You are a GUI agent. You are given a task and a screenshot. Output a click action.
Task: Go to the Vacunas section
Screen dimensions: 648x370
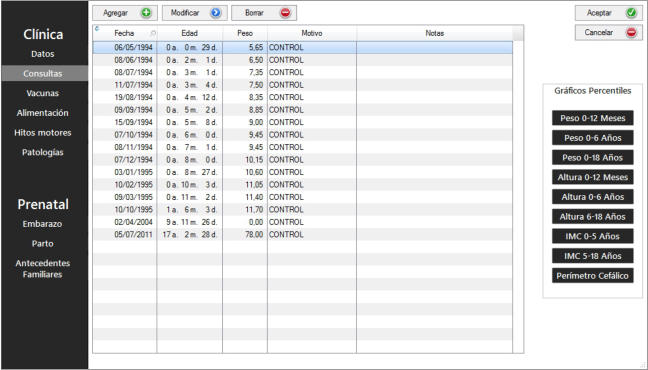[43, 93]
